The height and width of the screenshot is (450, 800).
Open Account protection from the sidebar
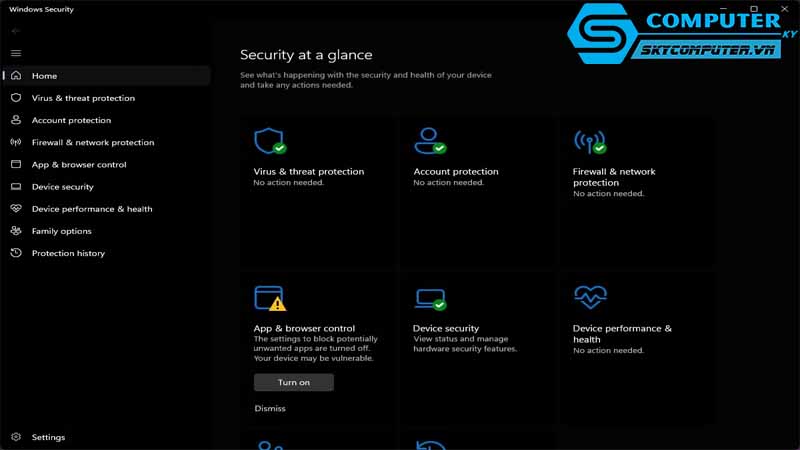click(x=71, y=120)
